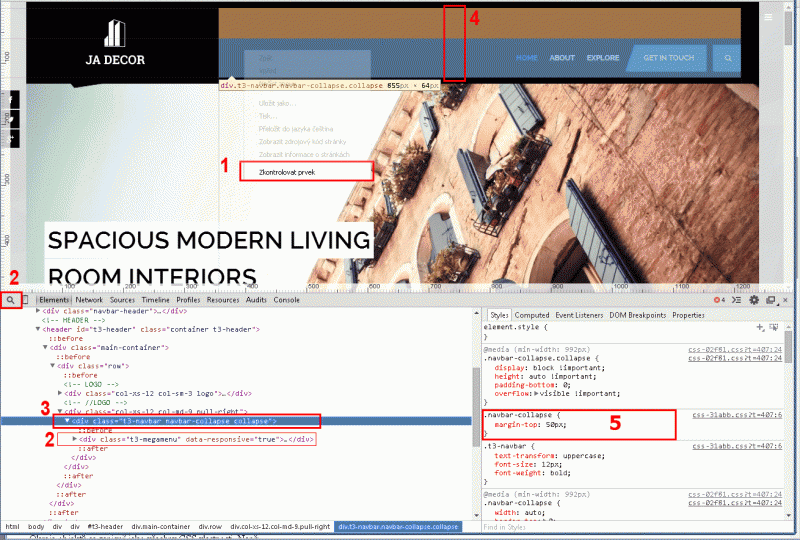Open css-31abb link beside .t3-navbar rule
The width and height of the screenshot is (800, 540).
point(737,446)
